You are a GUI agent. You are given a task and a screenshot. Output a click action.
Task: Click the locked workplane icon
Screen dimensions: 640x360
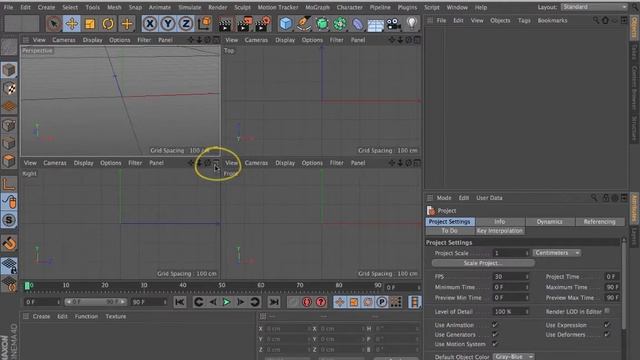pyautogui.click(x=9, y=266)
